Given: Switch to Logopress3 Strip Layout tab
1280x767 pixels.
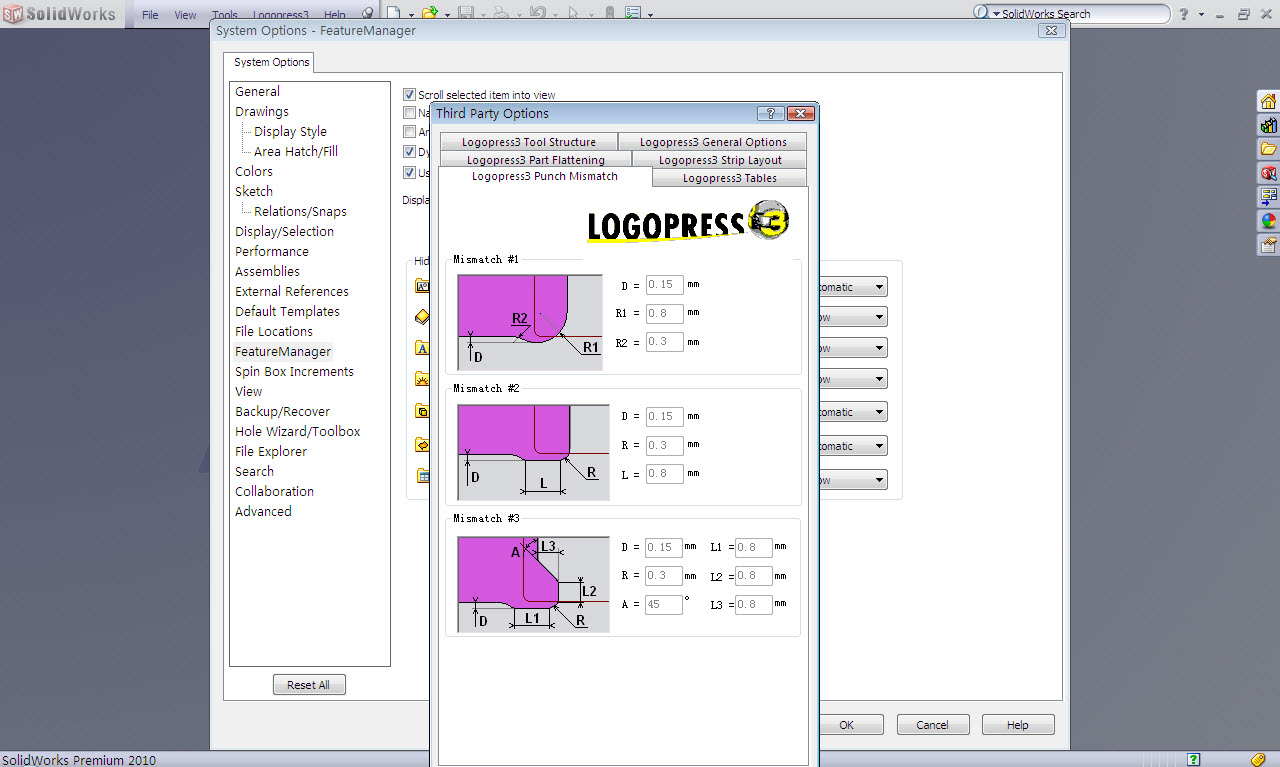Looking at the screenshot, I should pos(720,160).
